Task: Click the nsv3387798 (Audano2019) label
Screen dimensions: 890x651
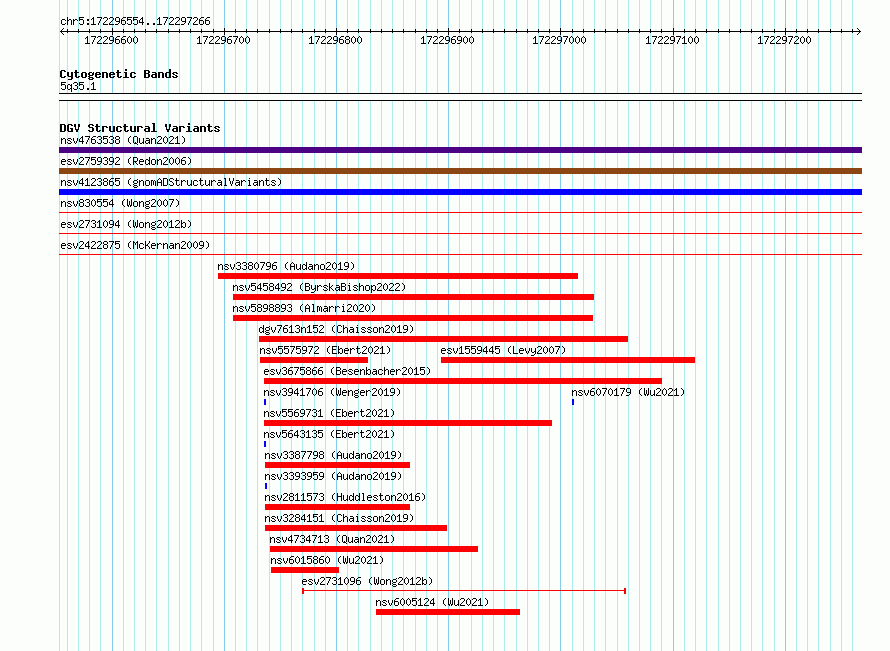Action: coord(333,455)
